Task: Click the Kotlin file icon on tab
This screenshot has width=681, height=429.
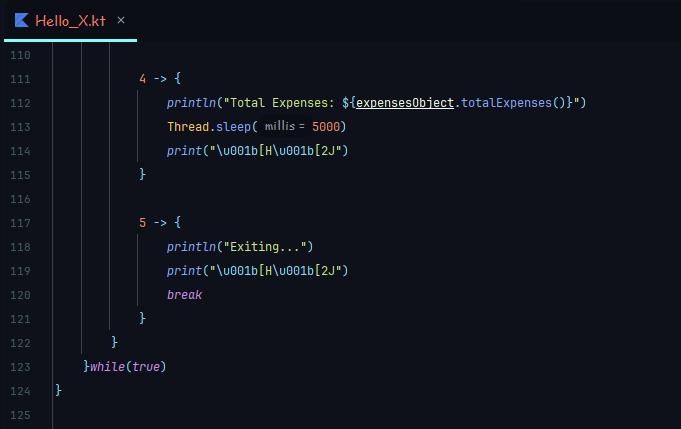Action: [x=22, y=20]
